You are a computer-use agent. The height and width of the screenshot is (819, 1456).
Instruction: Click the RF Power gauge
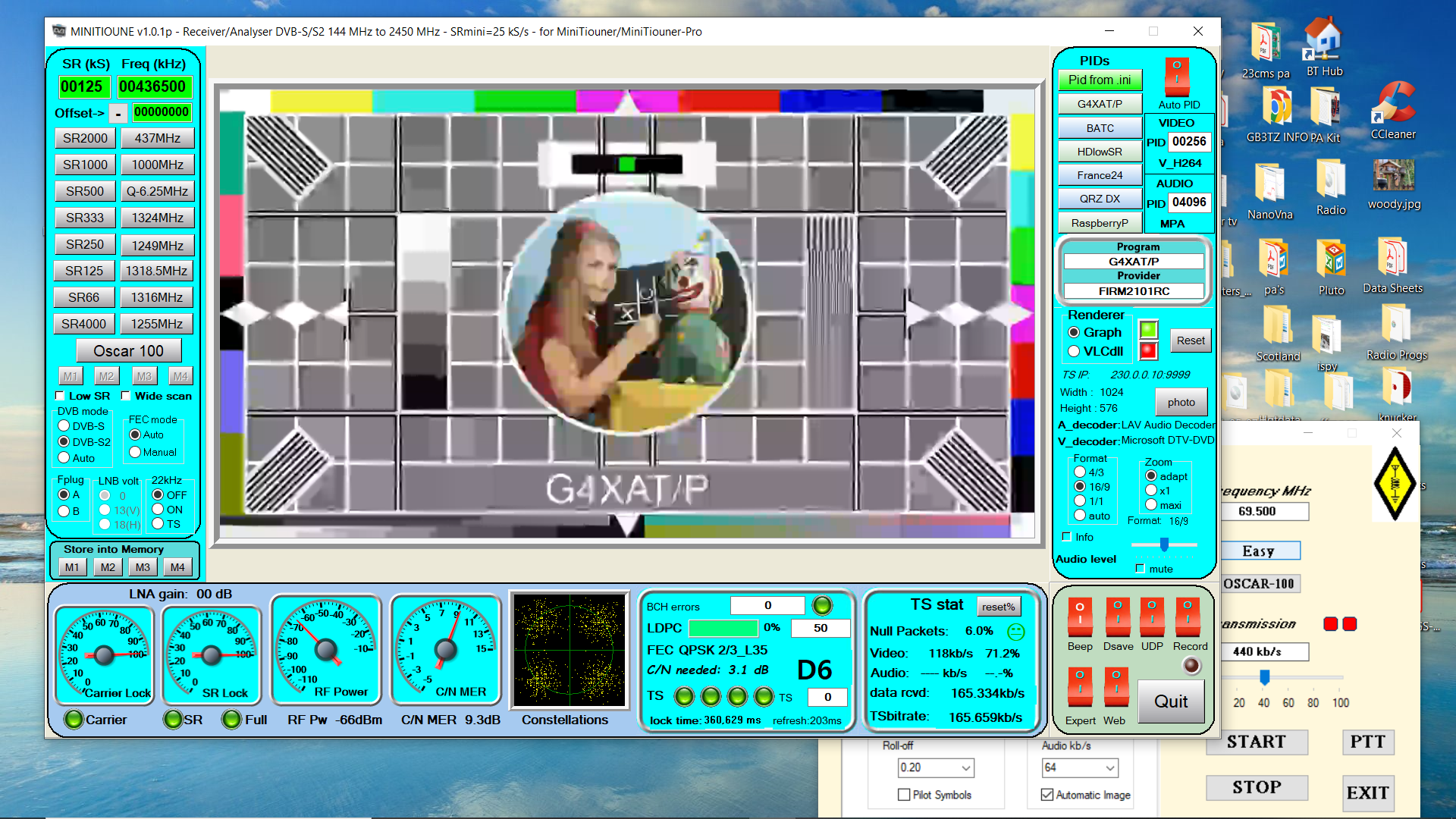[x=326, y=650]
